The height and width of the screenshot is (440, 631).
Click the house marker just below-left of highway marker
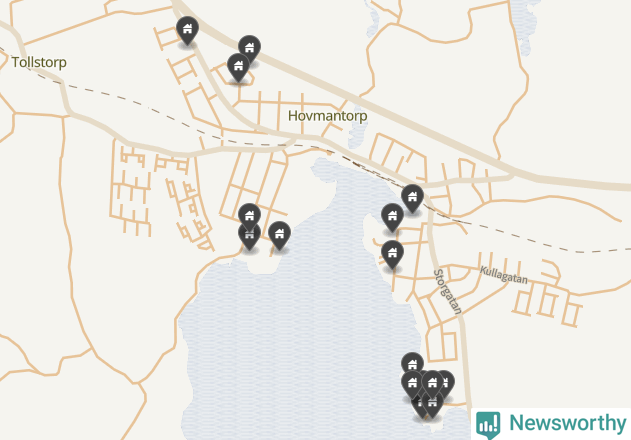click(x=238, y=67)
